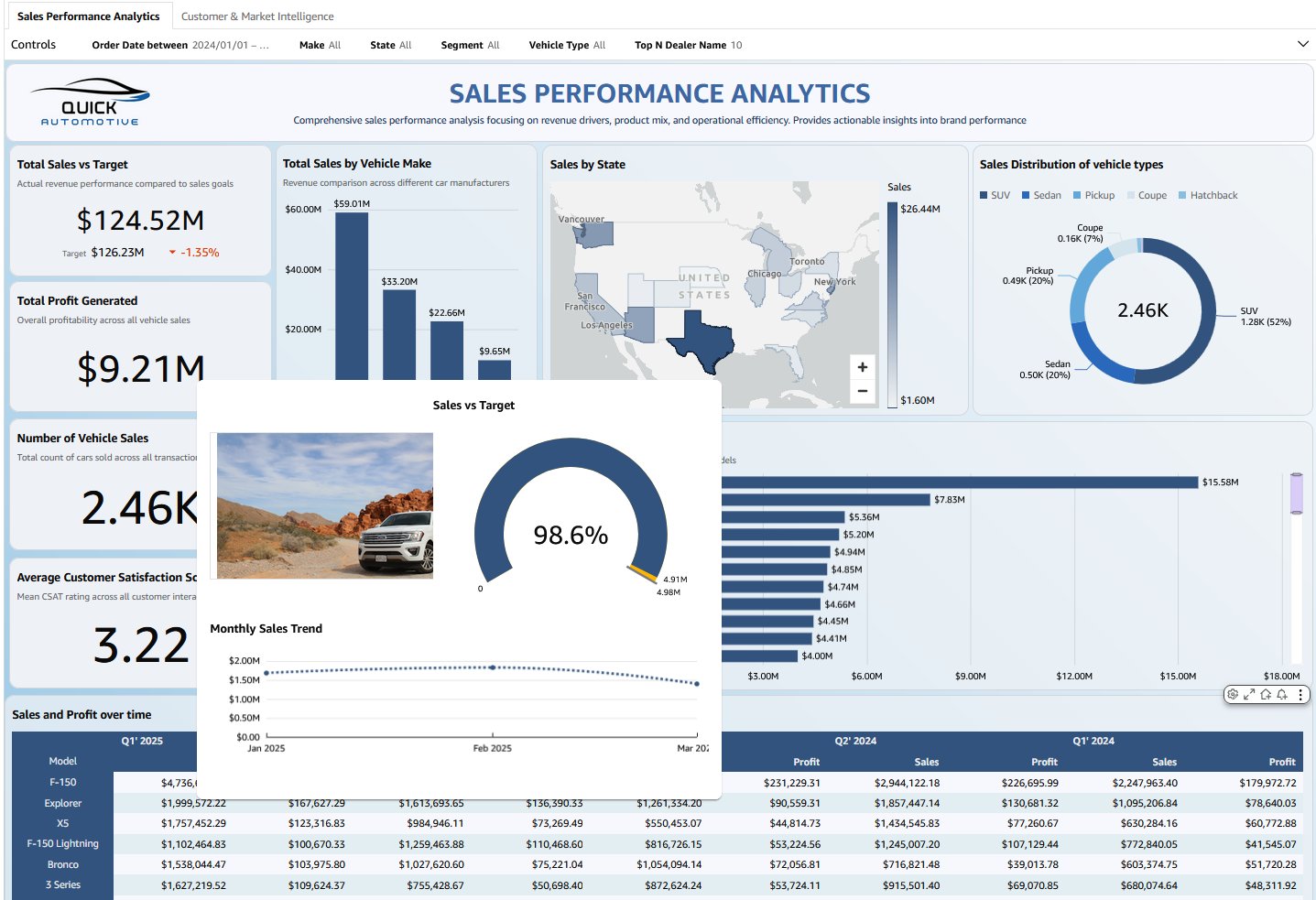Toggle Hatchback legend entry
Screen dimensions: 1316x900
click(x=1208, y=195)
